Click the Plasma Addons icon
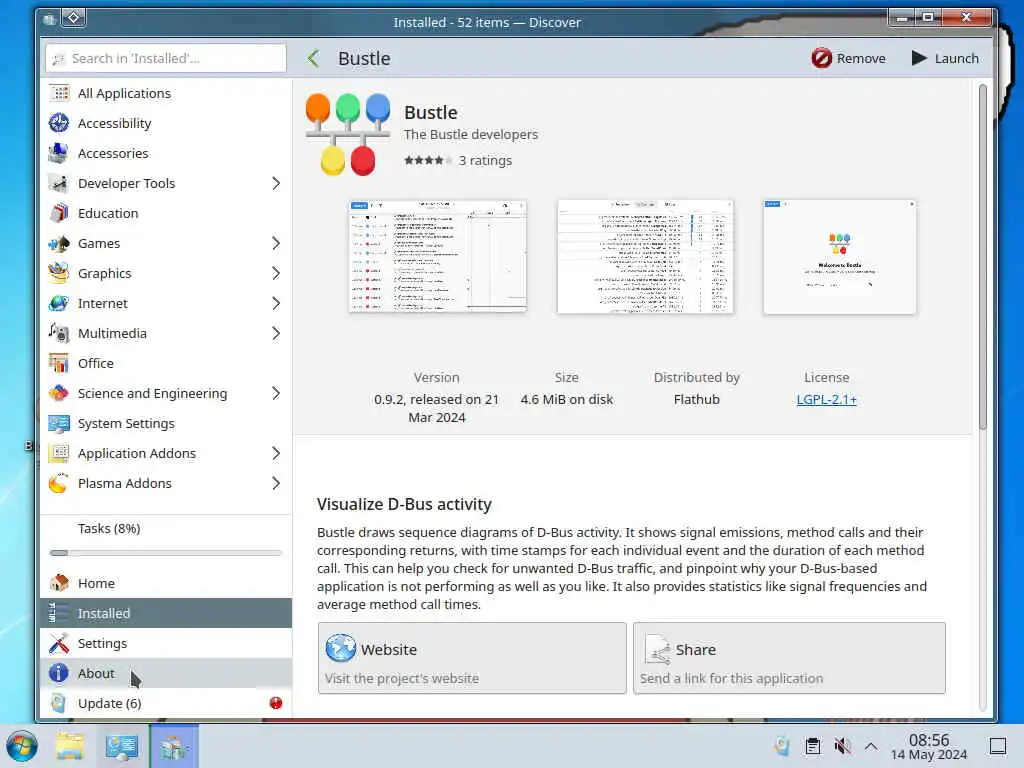Image resolution: width=1024 pixels, height=768 pixels. point(59,484)
